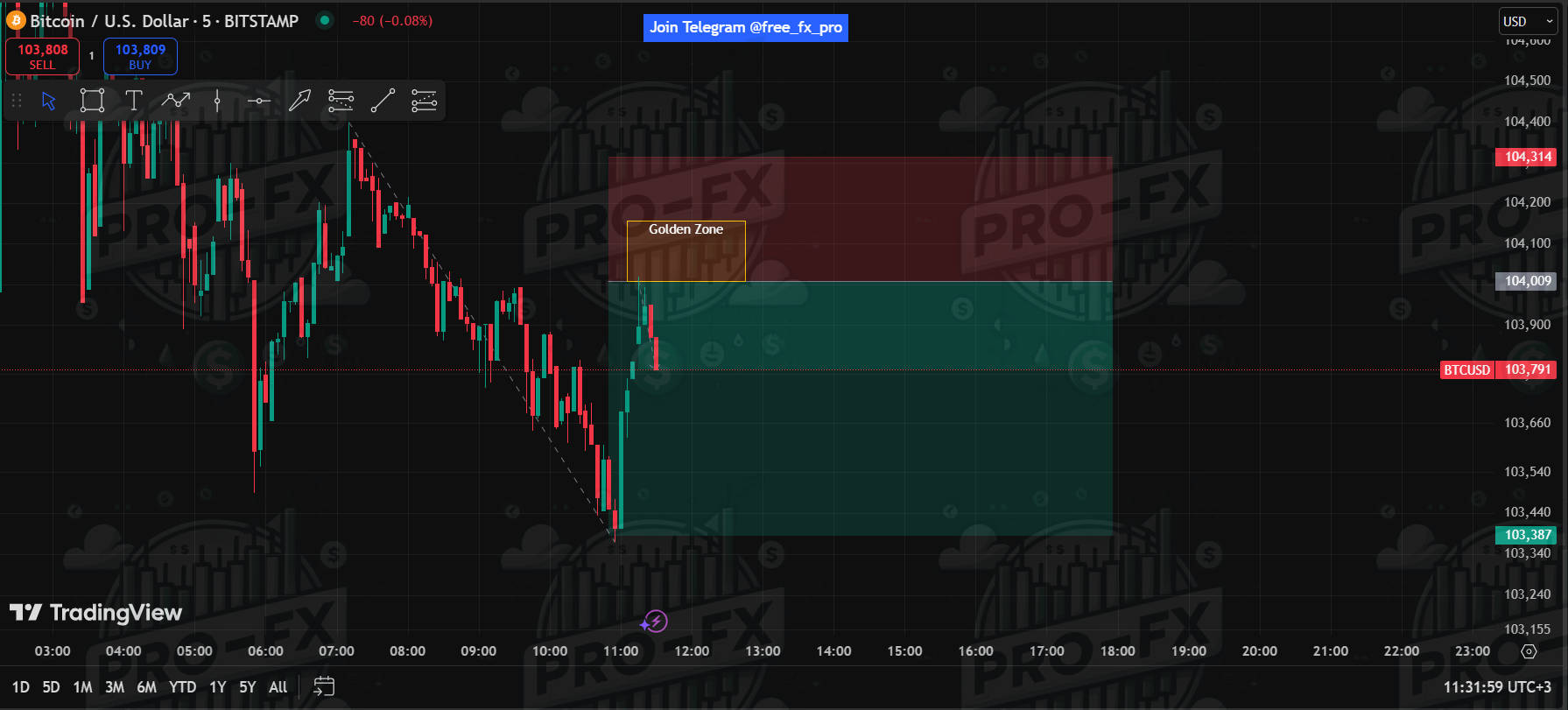Switch to 3M time range
Viewport: 1568px width, 710px height.
[115, 687]
